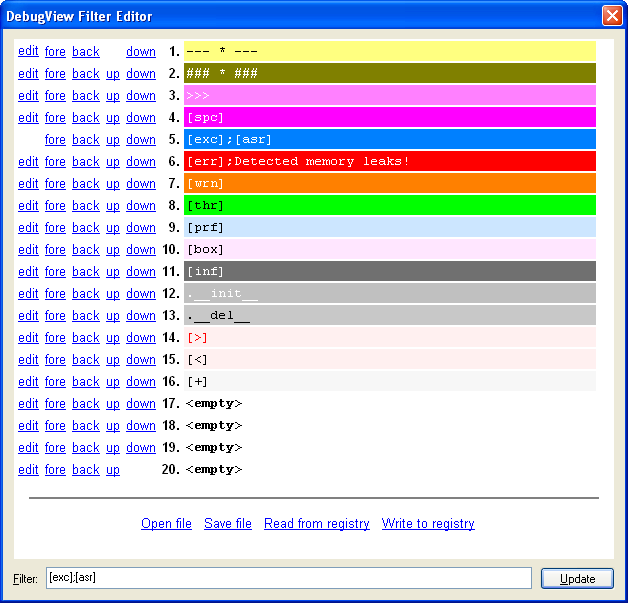Click fore link for [exc];[asr] row 5
Image resolution: width=628 pixels, height=603 pixels.
point(55,139)
